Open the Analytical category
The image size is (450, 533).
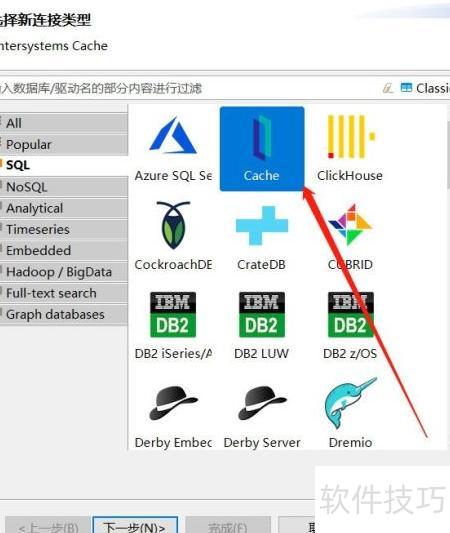[64, 208]
